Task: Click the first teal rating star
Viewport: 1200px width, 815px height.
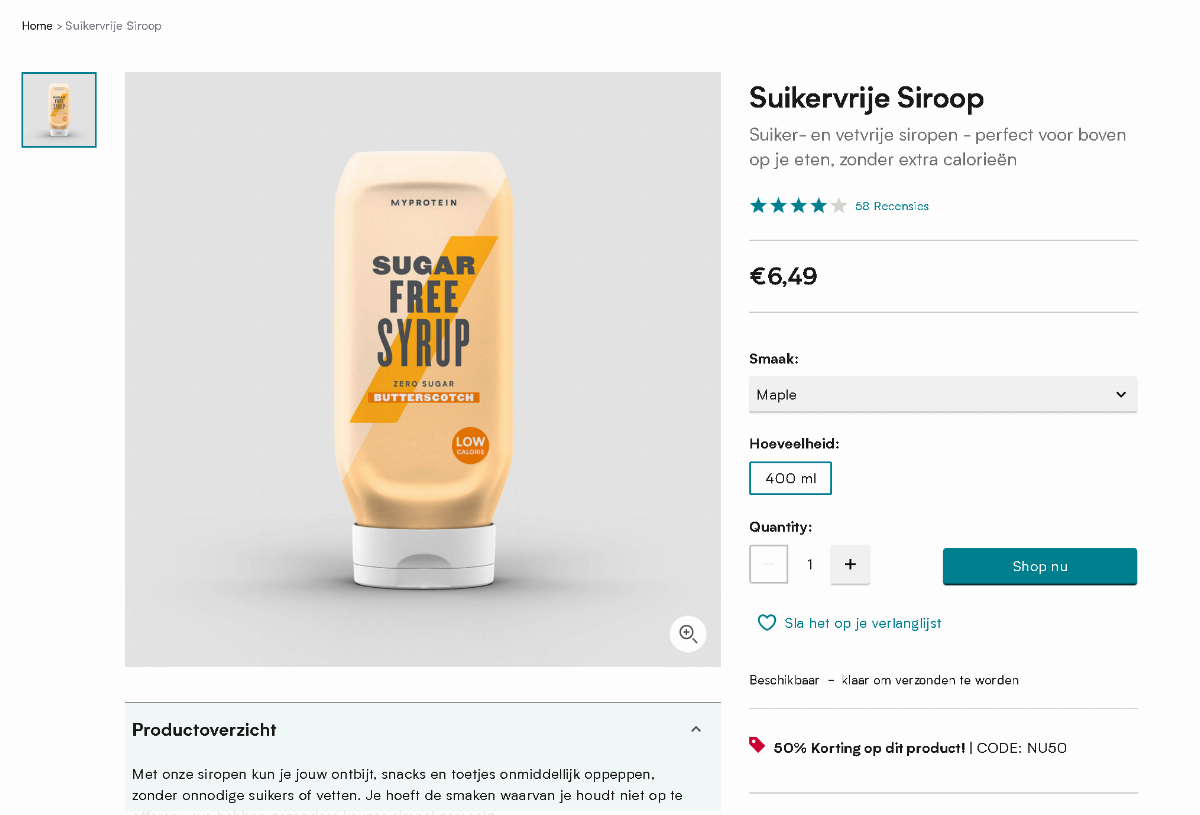Action: pos(758,206)
